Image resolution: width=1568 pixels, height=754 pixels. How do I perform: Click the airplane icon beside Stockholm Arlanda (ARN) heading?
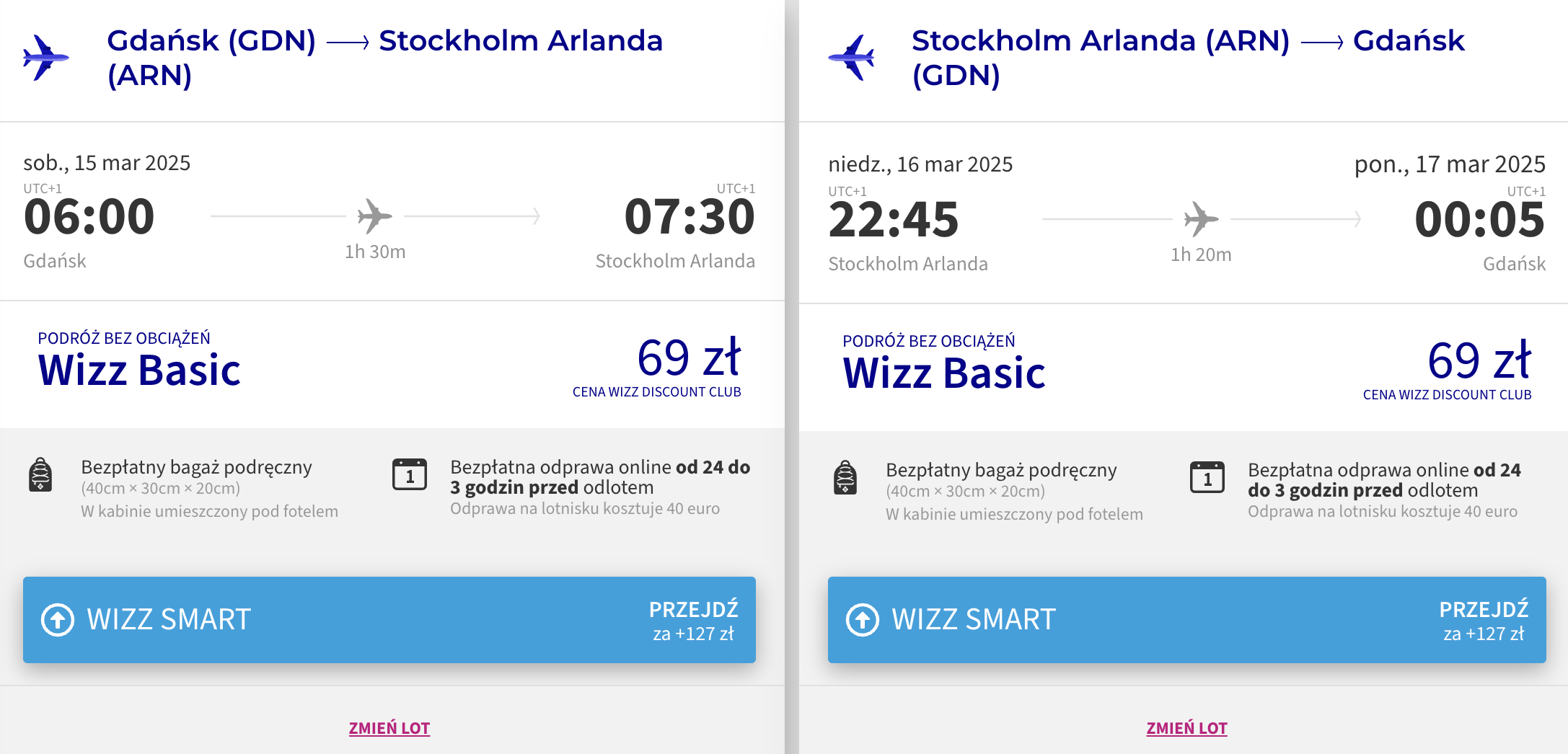851,57
